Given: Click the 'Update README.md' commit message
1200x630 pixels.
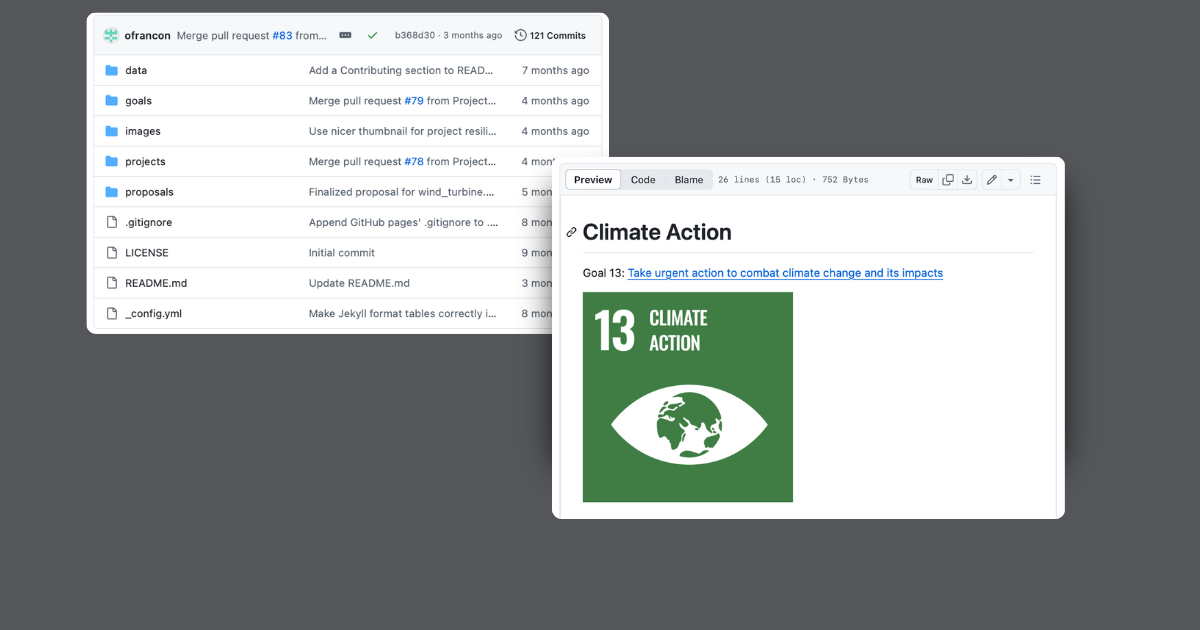Looking at the screenshot, I should click(x=359, y=283).
